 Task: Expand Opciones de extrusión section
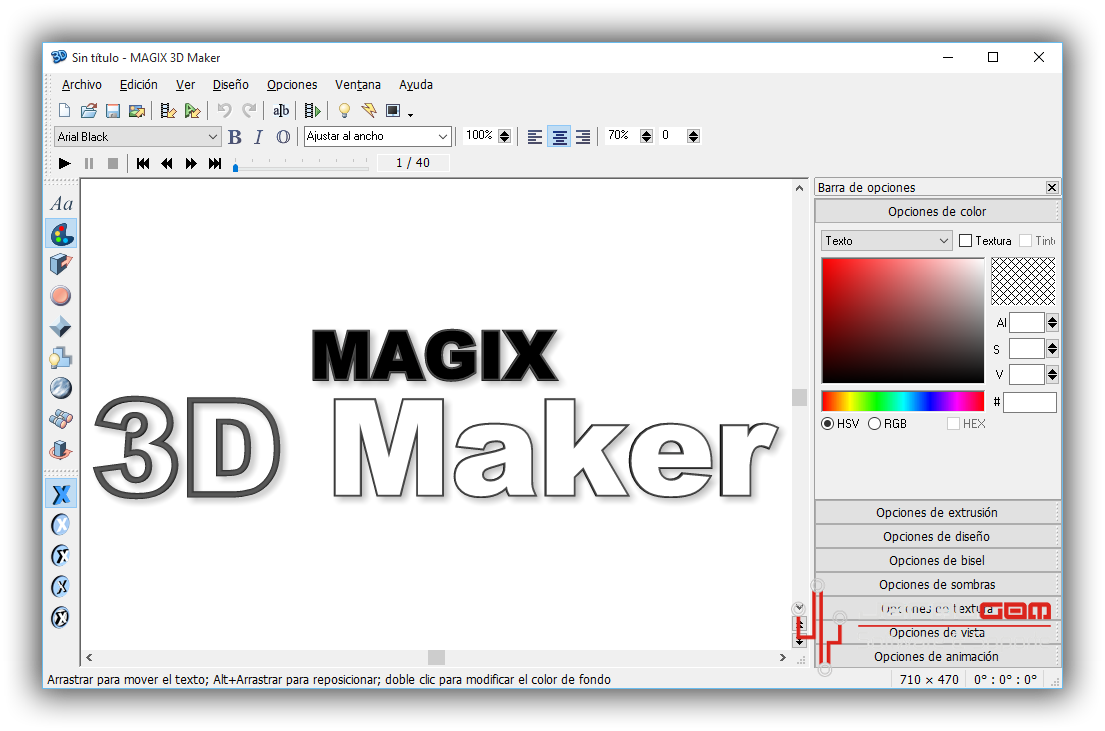937,512
